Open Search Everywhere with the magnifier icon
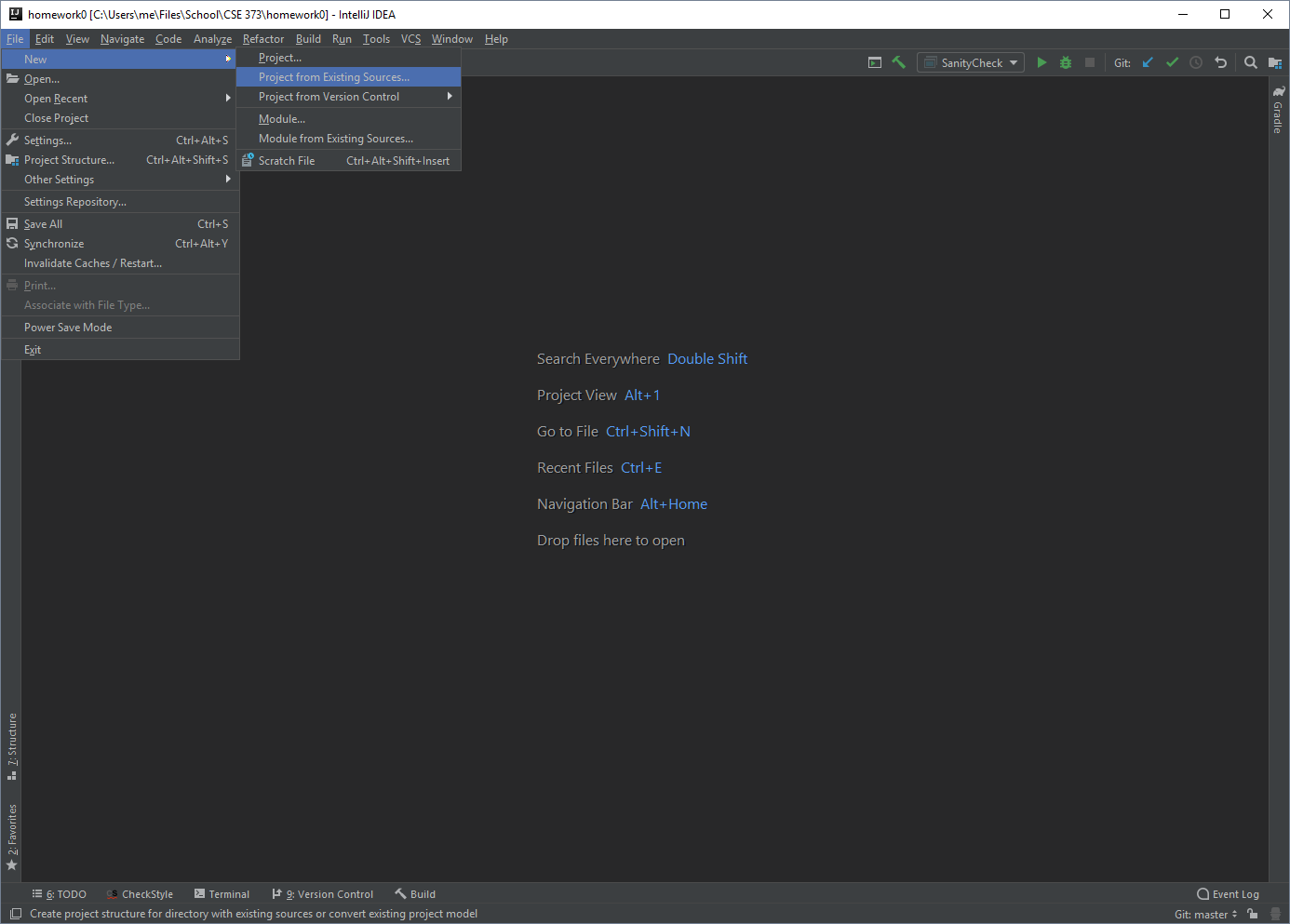This screenshot has height=924, width=1290. tap(1250, 62)
